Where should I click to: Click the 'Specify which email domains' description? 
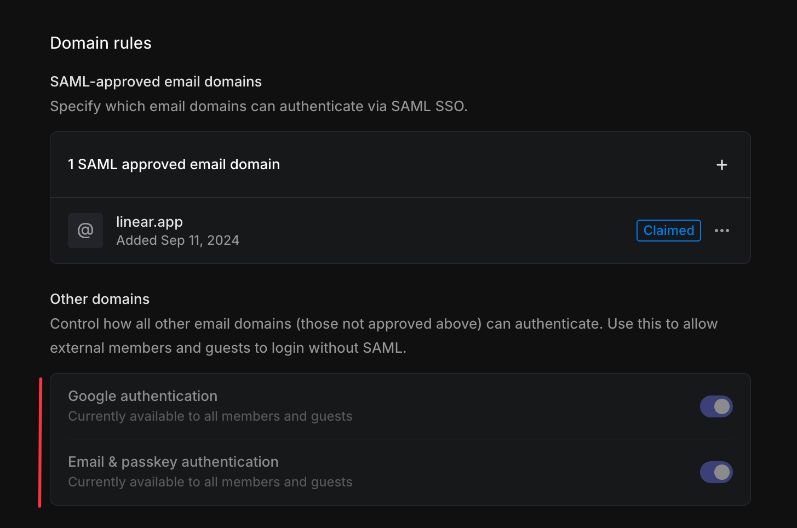coord(258,105)
